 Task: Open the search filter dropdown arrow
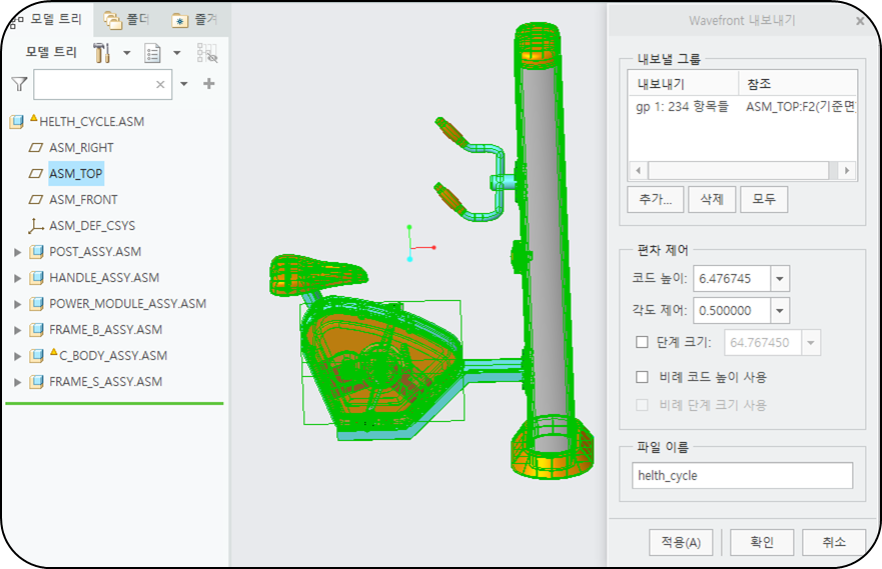[184, 84]
